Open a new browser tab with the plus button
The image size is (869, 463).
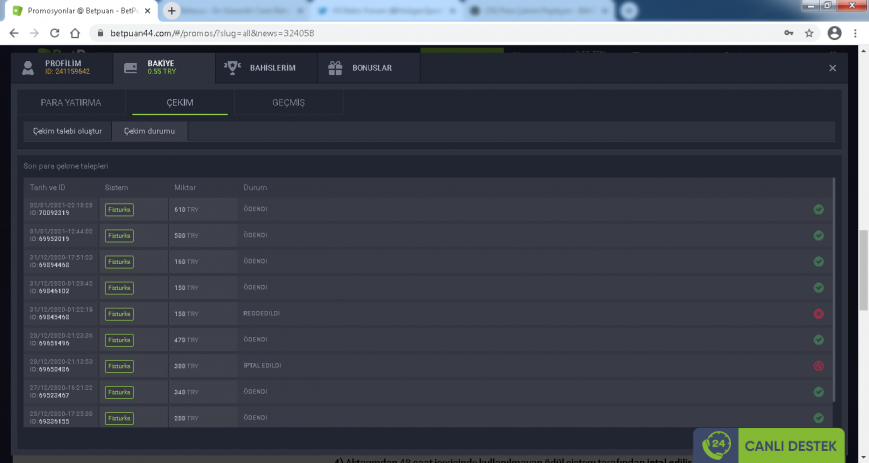[x=171, y=11]
